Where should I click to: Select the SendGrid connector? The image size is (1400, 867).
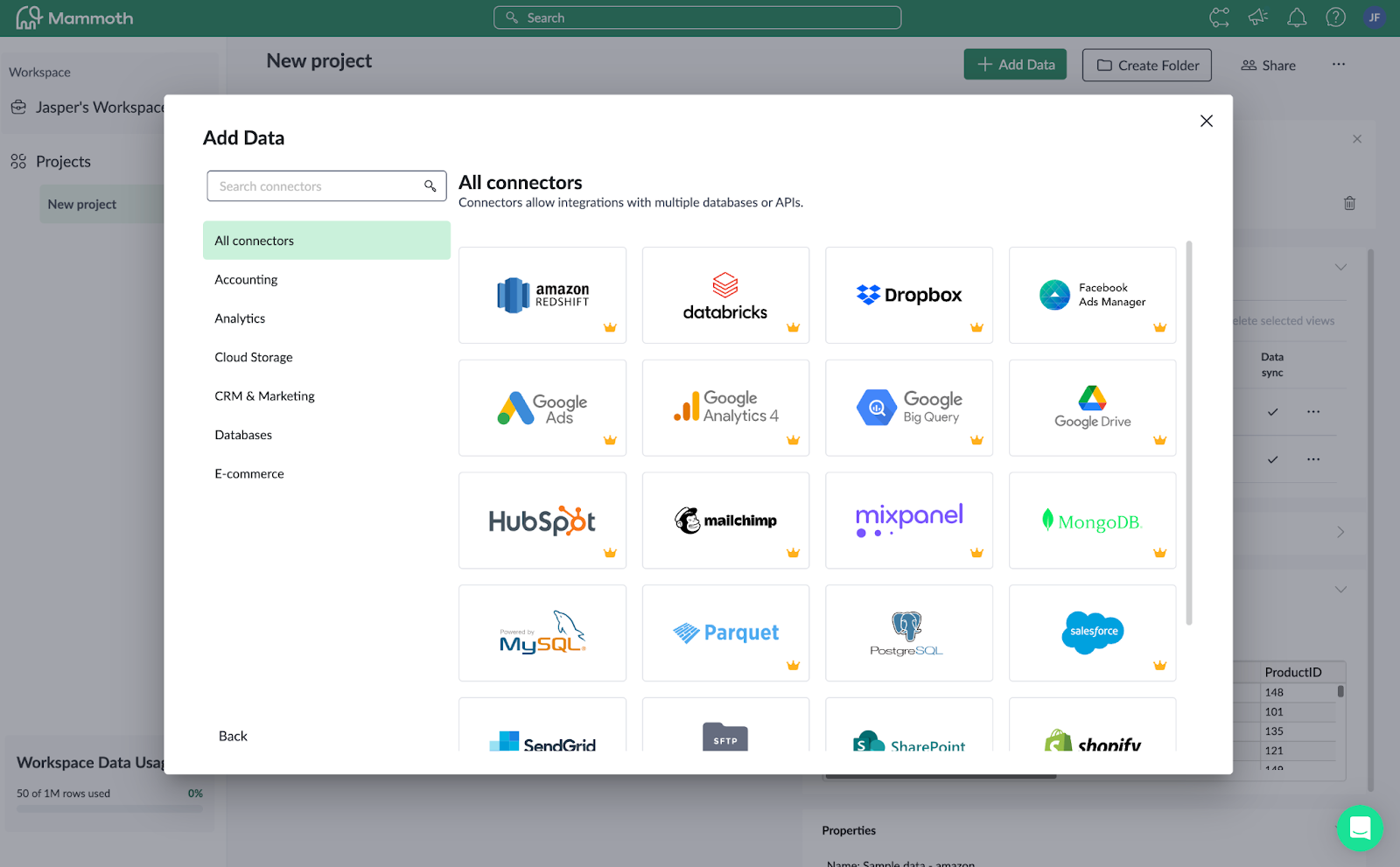tap(542, 725)
